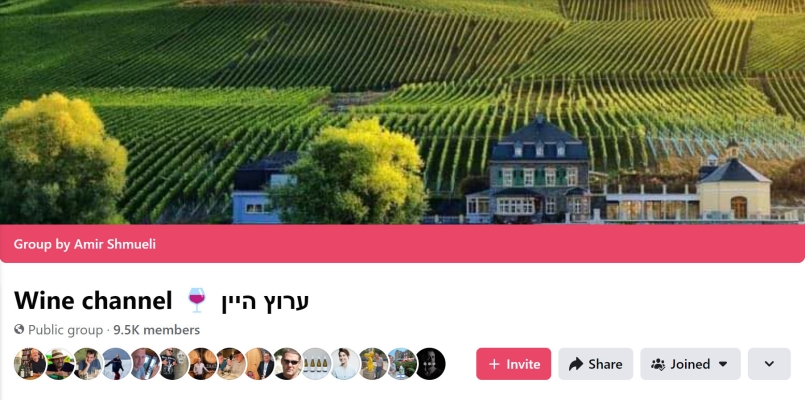Screen dimensions: 805x400
Task: Open the vineyard cover photo
Action: [x=402, y=112]
